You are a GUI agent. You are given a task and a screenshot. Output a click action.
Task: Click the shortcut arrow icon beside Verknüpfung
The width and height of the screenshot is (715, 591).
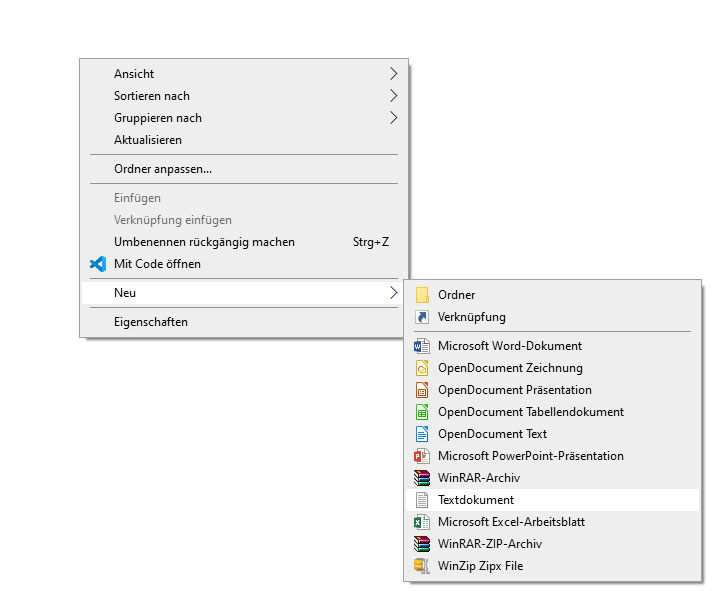click(422, 317)
